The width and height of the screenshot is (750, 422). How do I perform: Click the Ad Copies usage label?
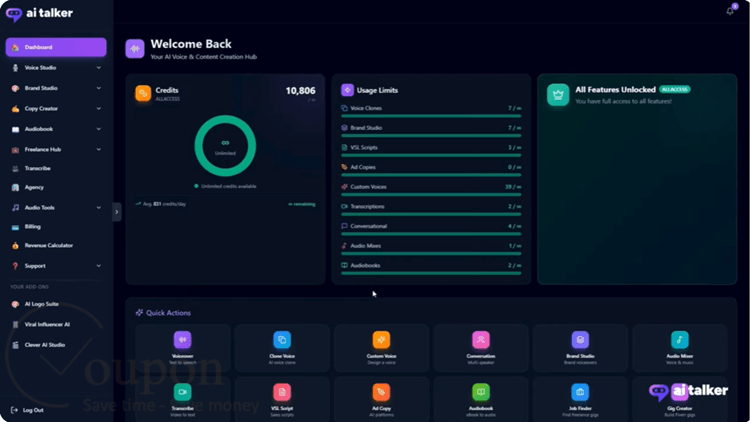click(363, 167)
